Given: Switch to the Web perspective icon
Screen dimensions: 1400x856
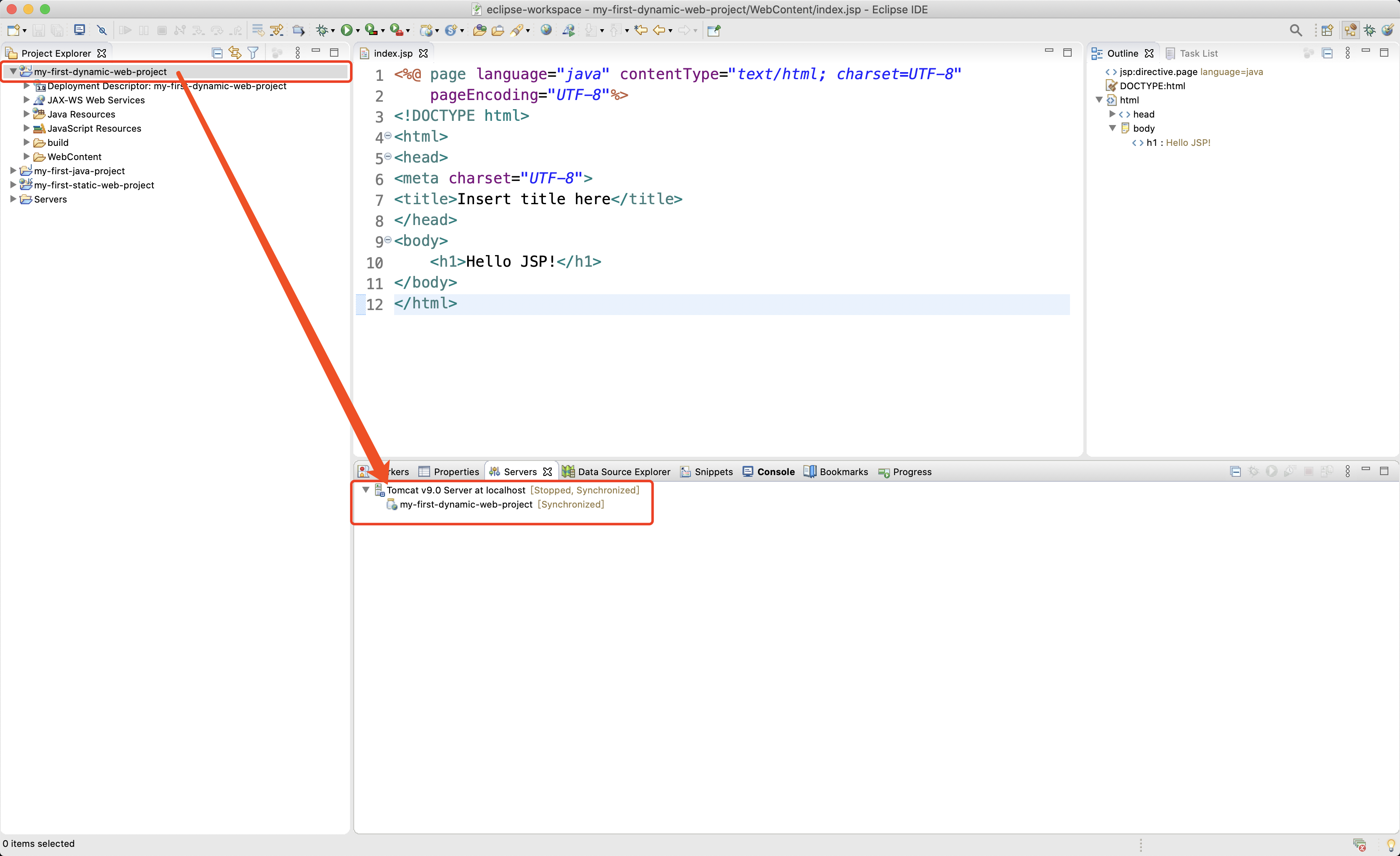Looking at the screenshot, I should (x=1387, y=30).
